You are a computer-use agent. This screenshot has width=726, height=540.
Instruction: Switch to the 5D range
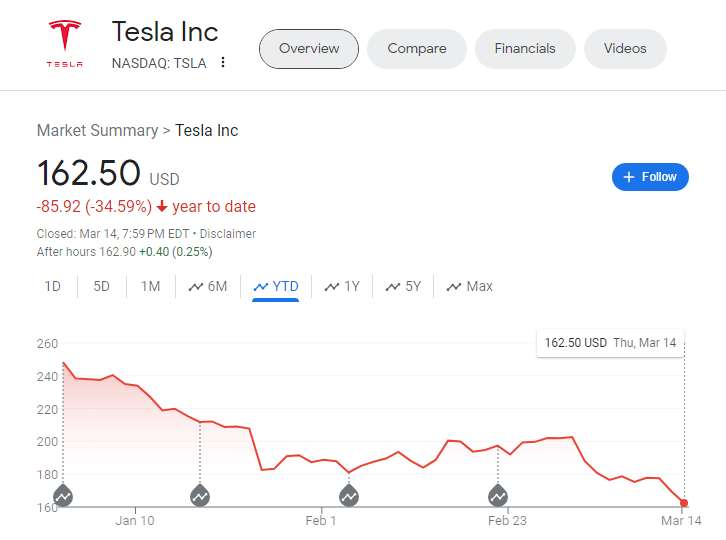coord(102,286)
